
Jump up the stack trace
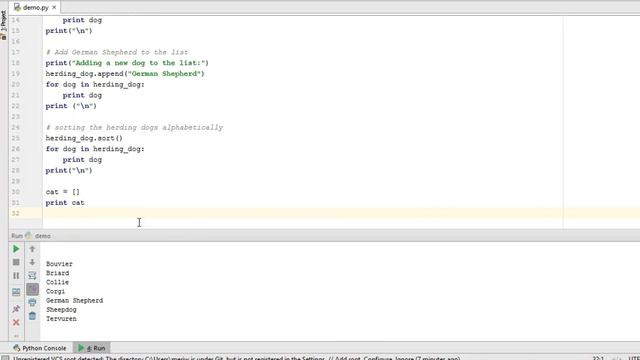[32, 249]
